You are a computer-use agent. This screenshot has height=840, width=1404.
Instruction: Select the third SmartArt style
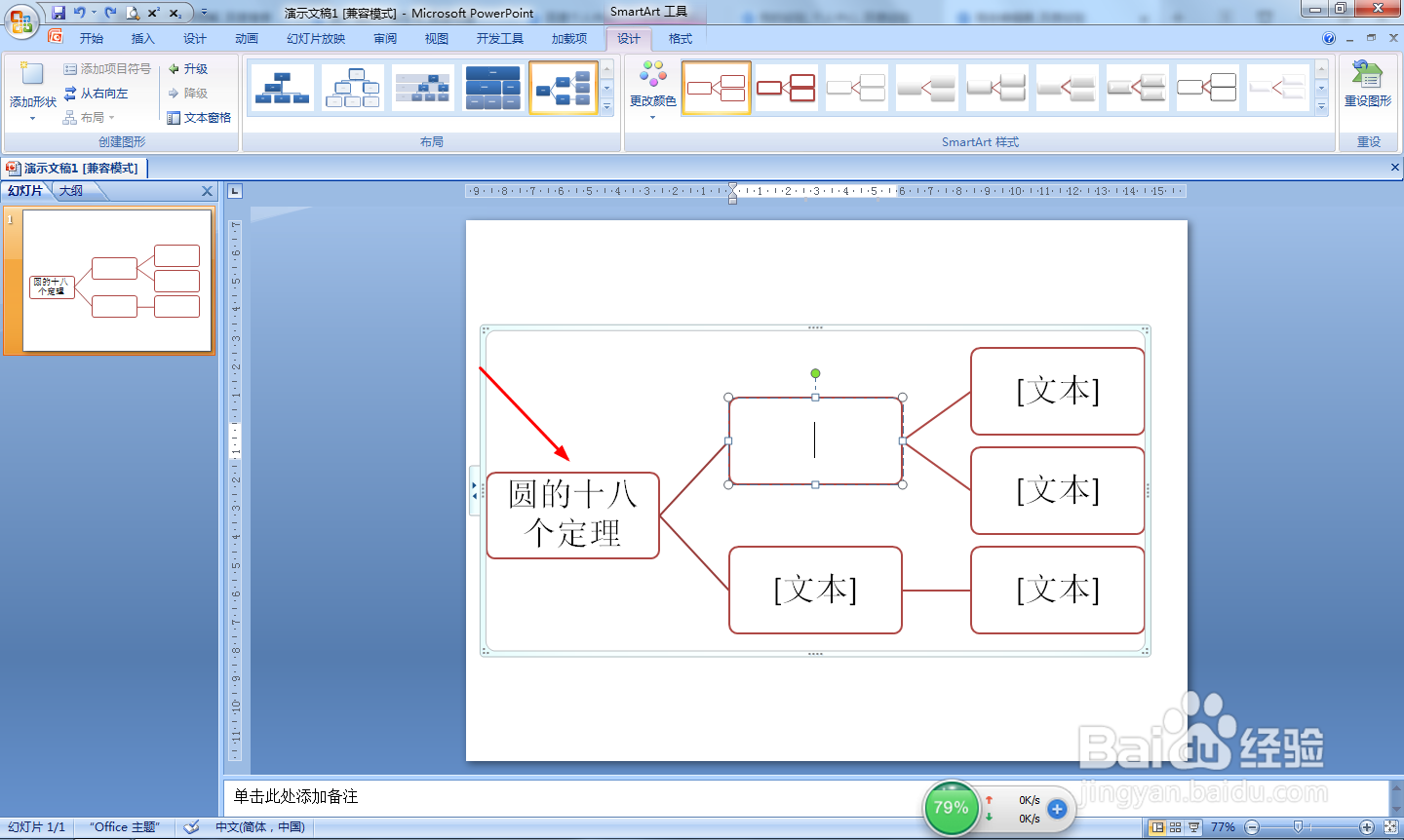pos(856,88)
